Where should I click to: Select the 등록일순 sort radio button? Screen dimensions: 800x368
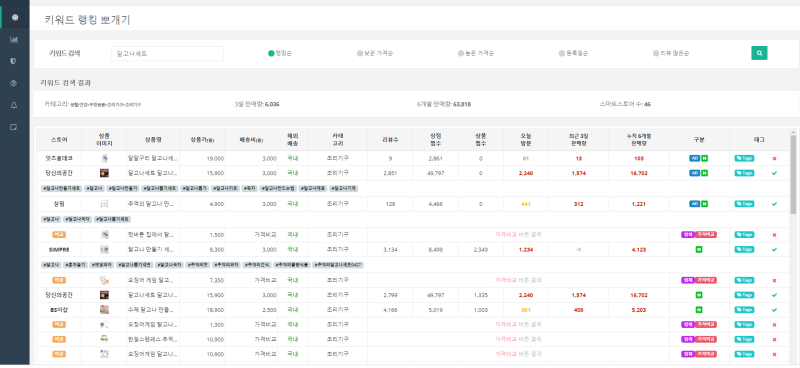[562, 53]
